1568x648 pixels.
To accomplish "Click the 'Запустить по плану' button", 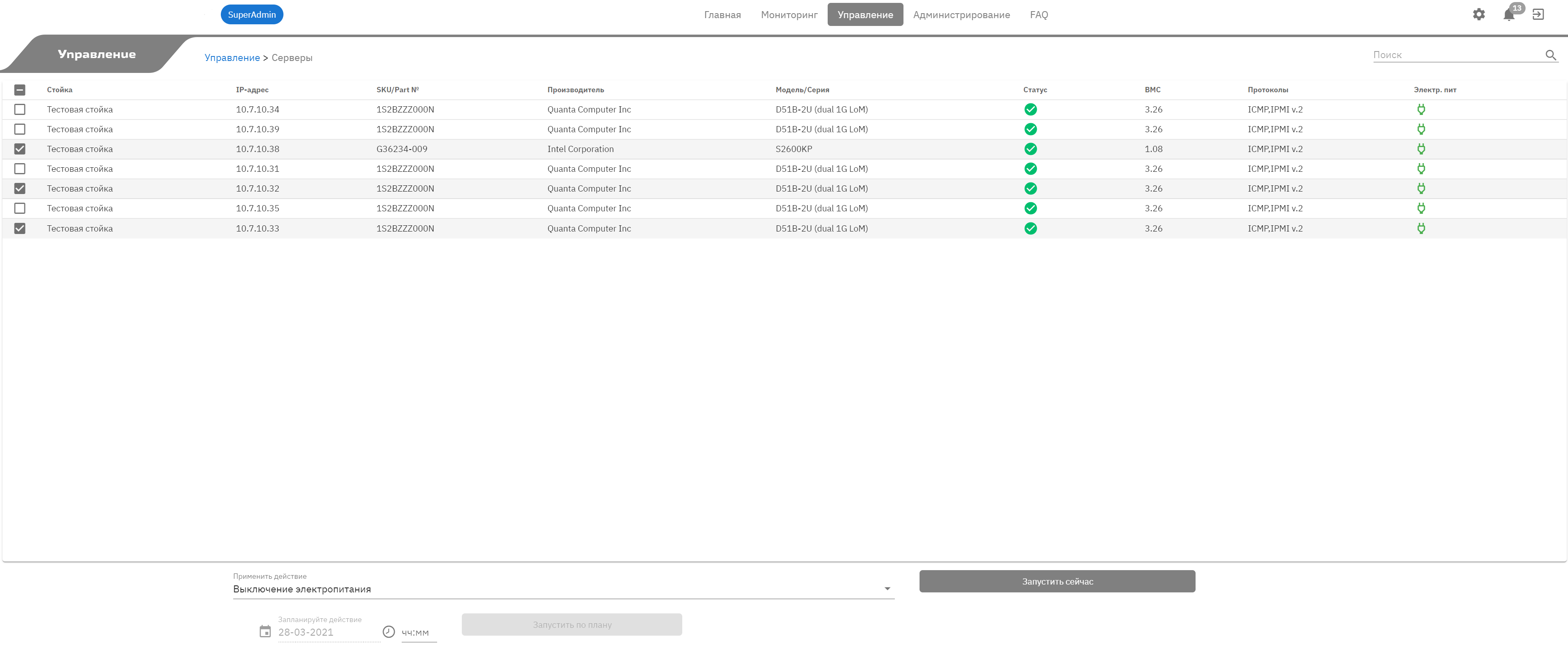I will coord(571,624).
